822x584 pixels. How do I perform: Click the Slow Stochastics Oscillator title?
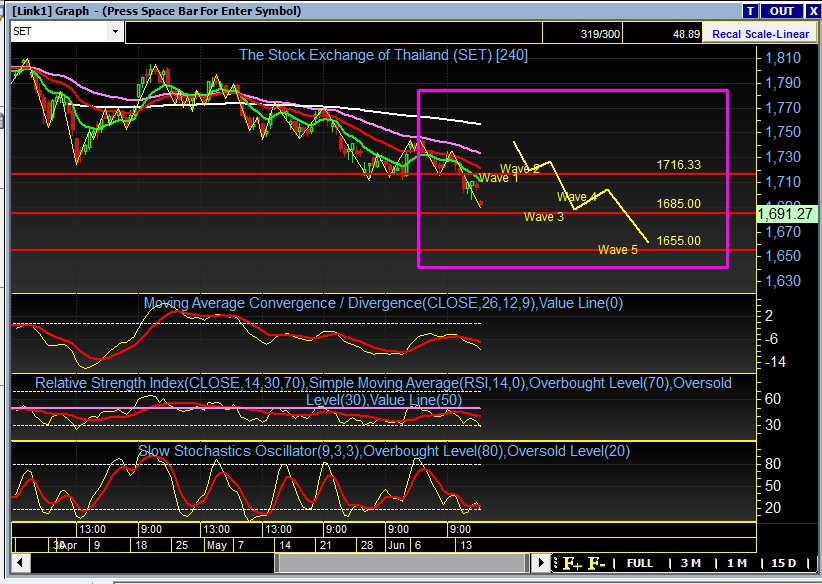384,451
